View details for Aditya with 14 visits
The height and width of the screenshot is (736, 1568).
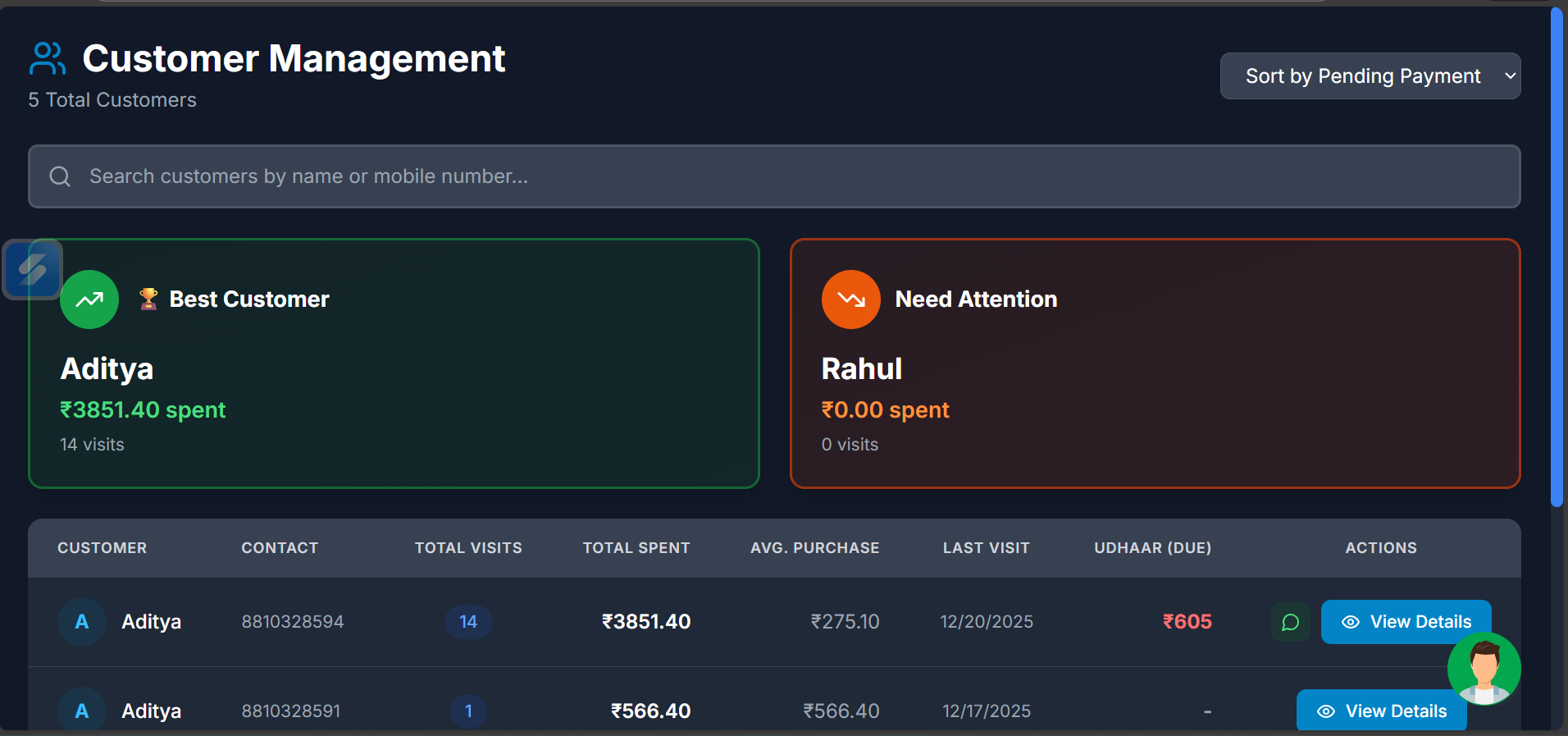(x=1406, y=621)
